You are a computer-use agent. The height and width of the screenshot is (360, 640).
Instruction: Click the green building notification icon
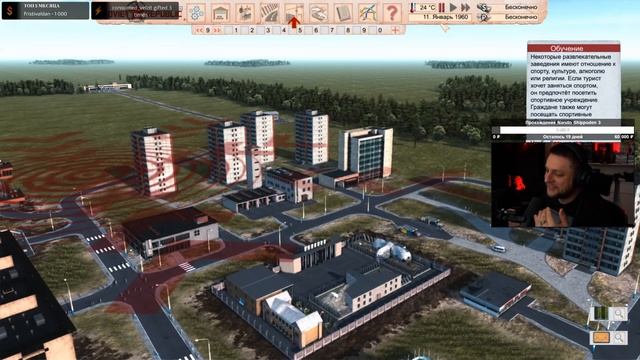pyautogui.click(x=601, y=313)
